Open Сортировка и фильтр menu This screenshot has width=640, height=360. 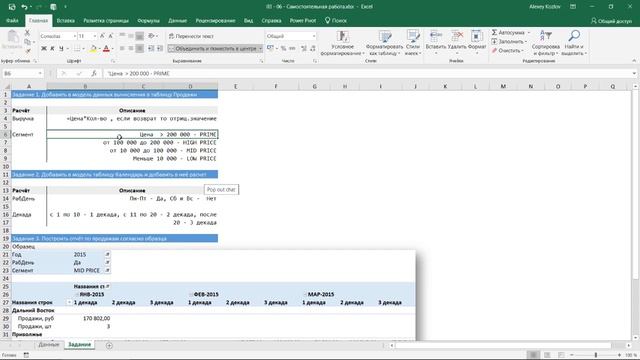[546, 43]
